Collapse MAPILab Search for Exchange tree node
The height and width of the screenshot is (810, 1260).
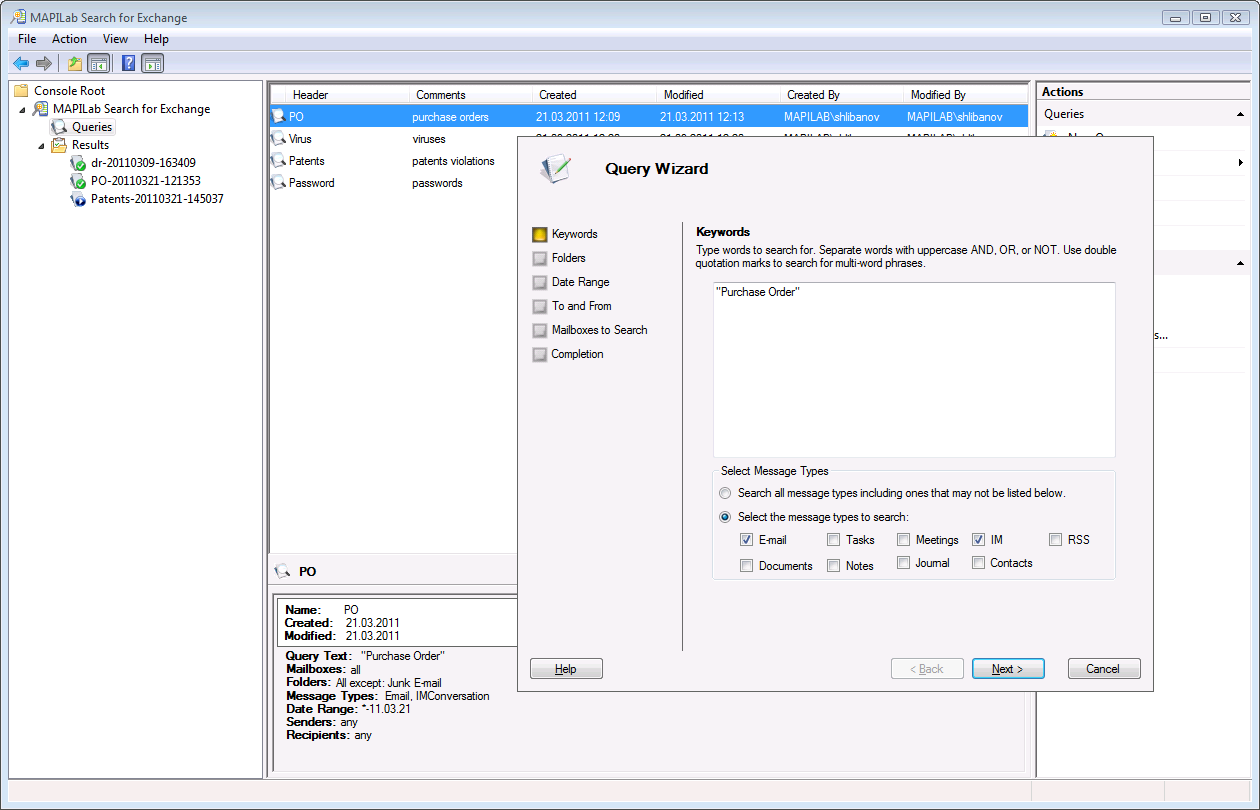tap(23, 110)
